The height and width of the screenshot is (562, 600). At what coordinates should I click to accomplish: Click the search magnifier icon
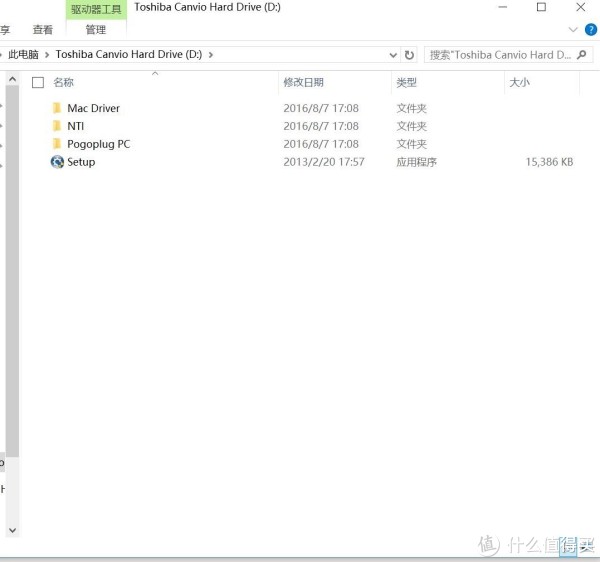[x=581, y=55]
